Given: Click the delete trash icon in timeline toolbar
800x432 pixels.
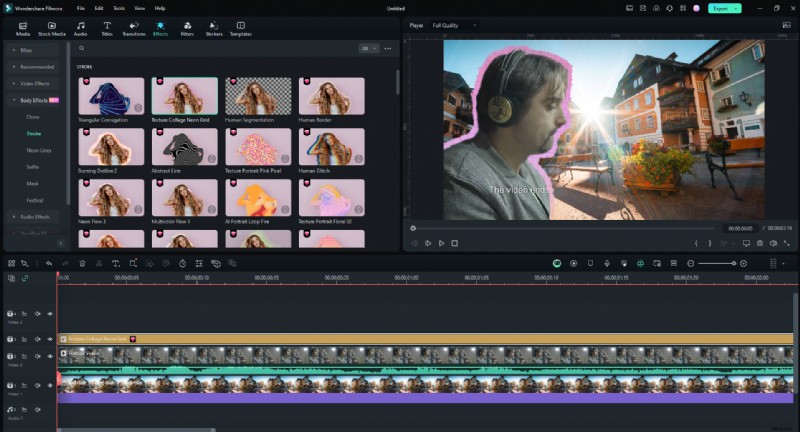Looking at the screenshot, I should 82,263.
